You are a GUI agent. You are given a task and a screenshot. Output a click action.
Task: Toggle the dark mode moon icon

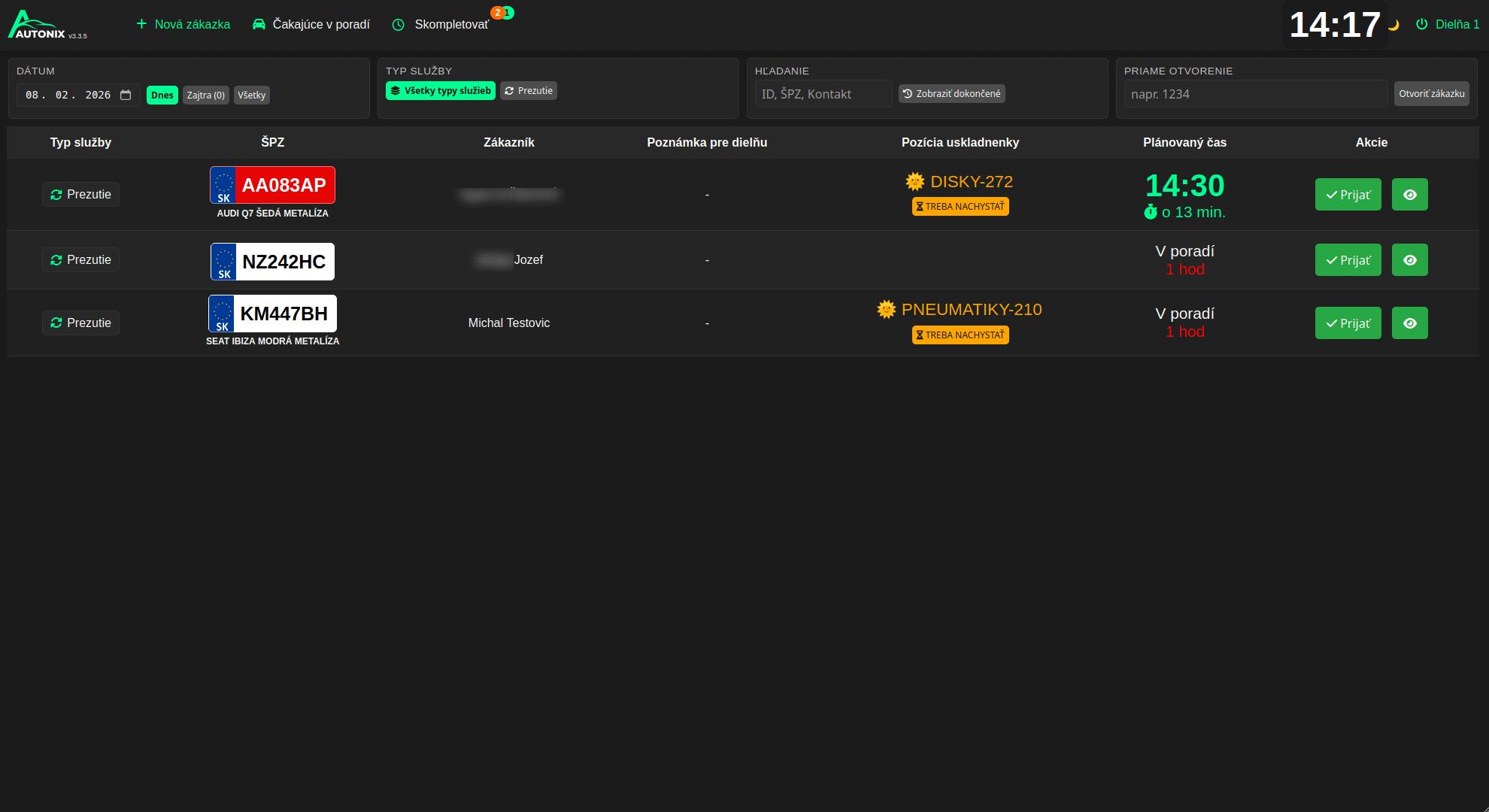click(x=1393, y=25)
